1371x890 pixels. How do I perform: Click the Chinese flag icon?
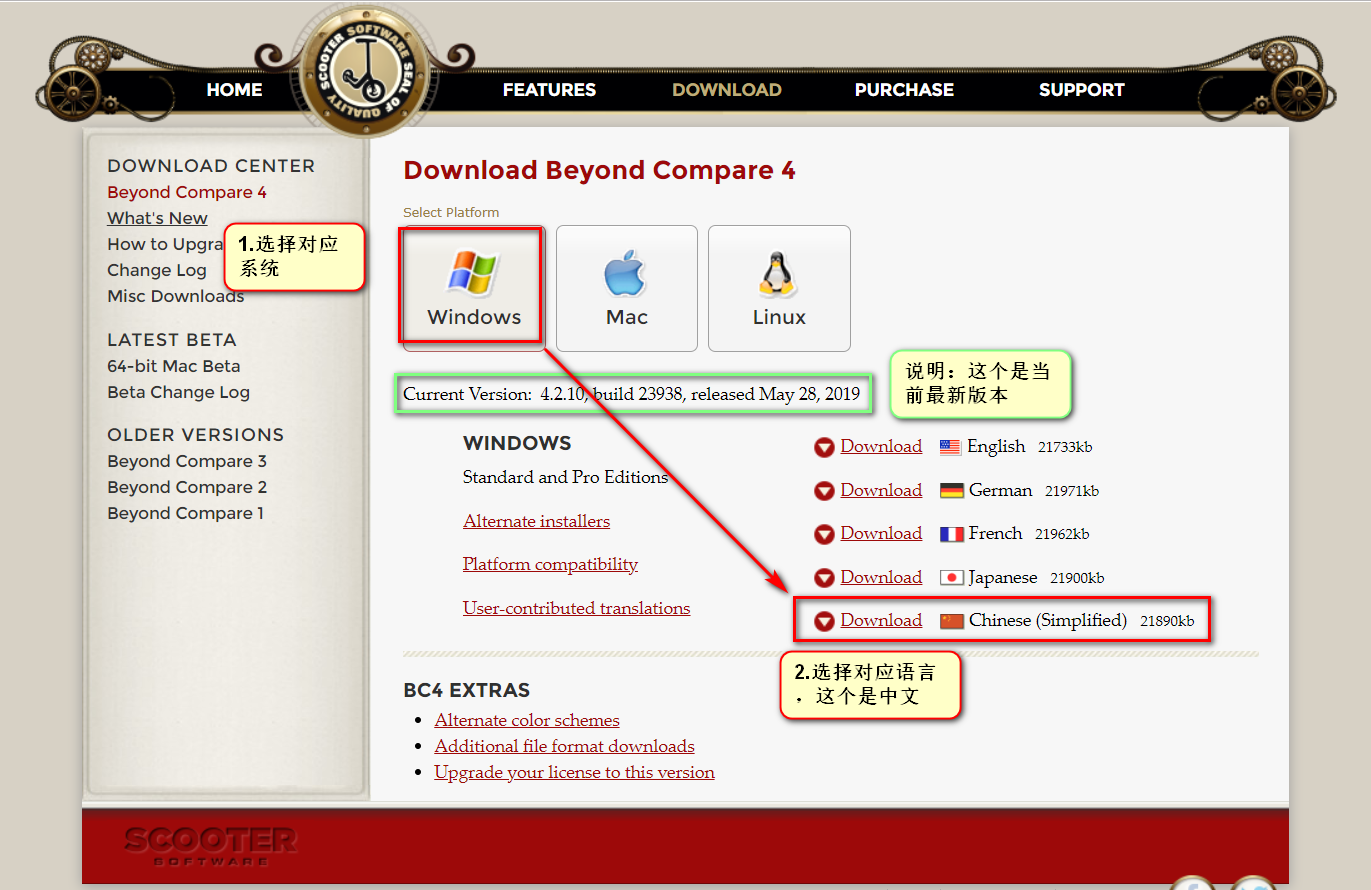[x=952, y=621]
